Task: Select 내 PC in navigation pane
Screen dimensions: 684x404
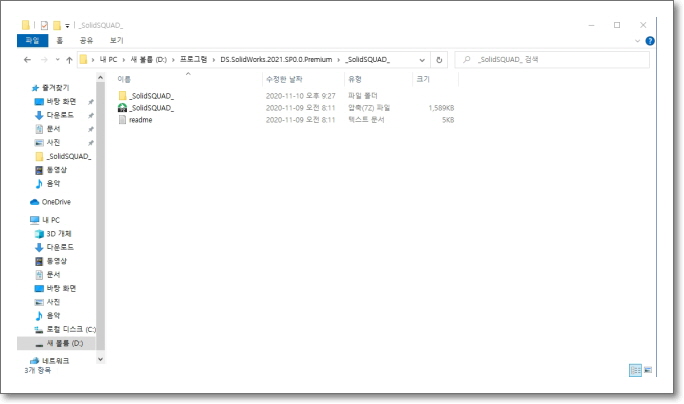Action: pos(45,220)
